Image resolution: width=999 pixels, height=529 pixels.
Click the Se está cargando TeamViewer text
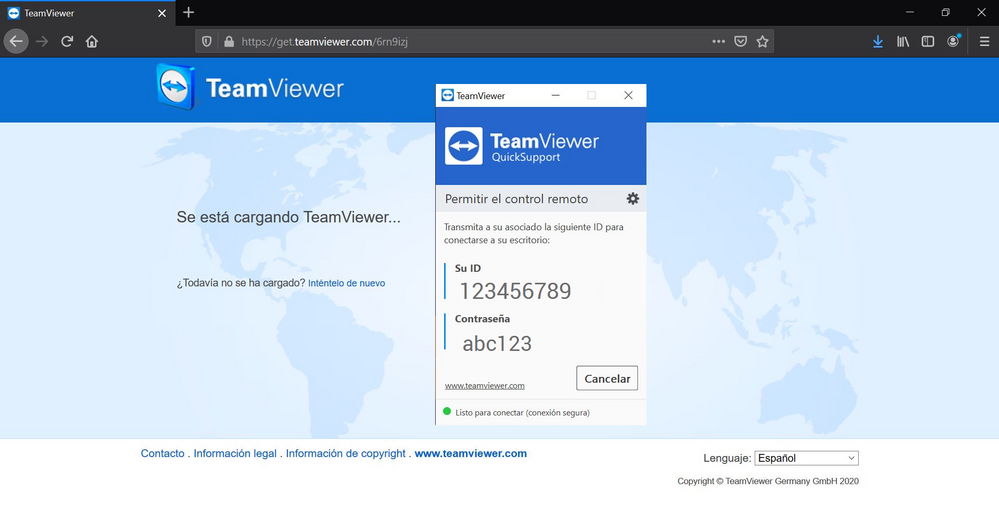(289, 217)
